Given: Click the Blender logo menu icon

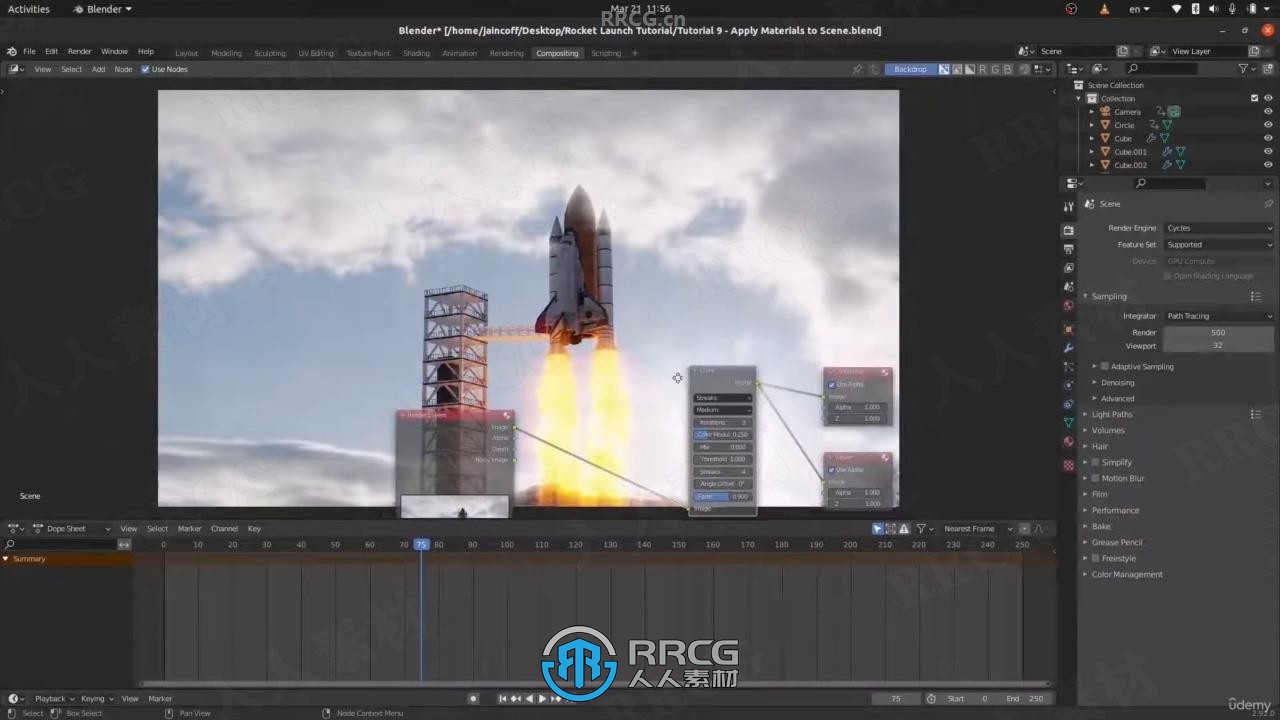Looking at the screenshot, I should [x=11, y=51].
